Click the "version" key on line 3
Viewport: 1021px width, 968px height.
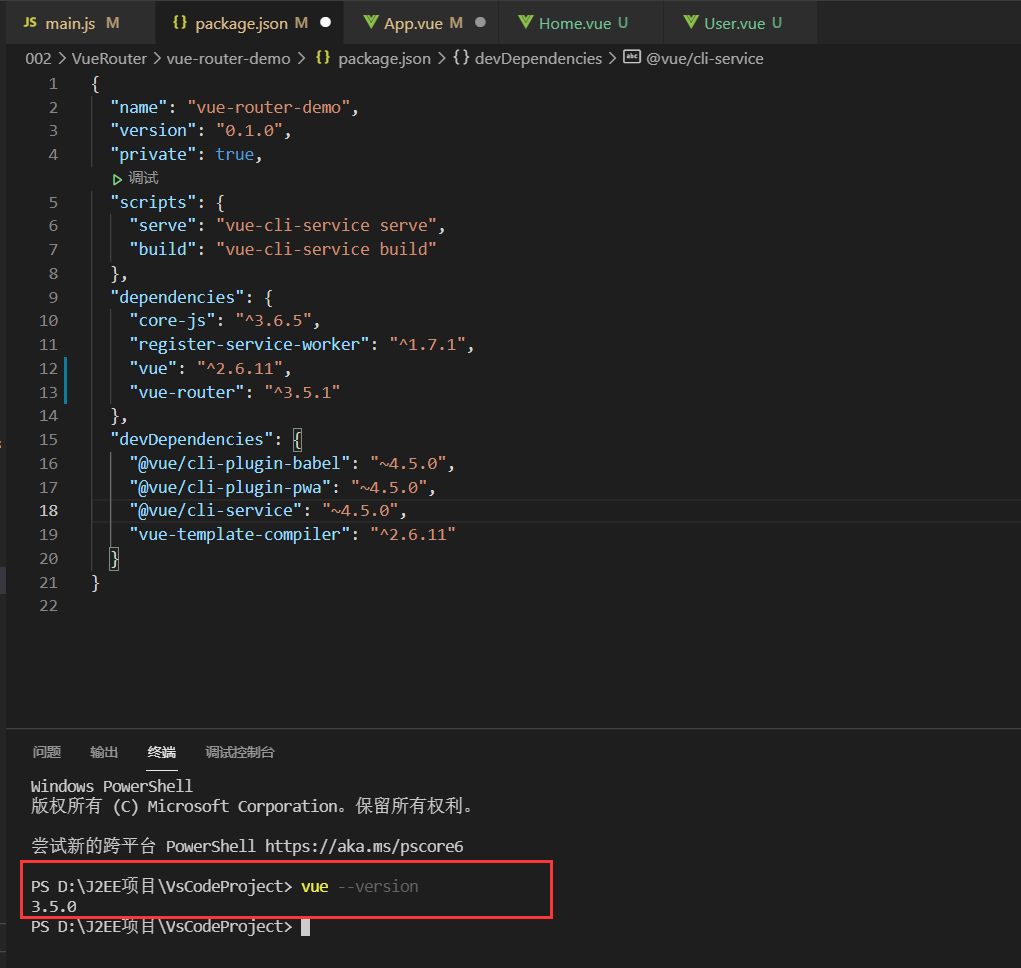pos(153,131)
